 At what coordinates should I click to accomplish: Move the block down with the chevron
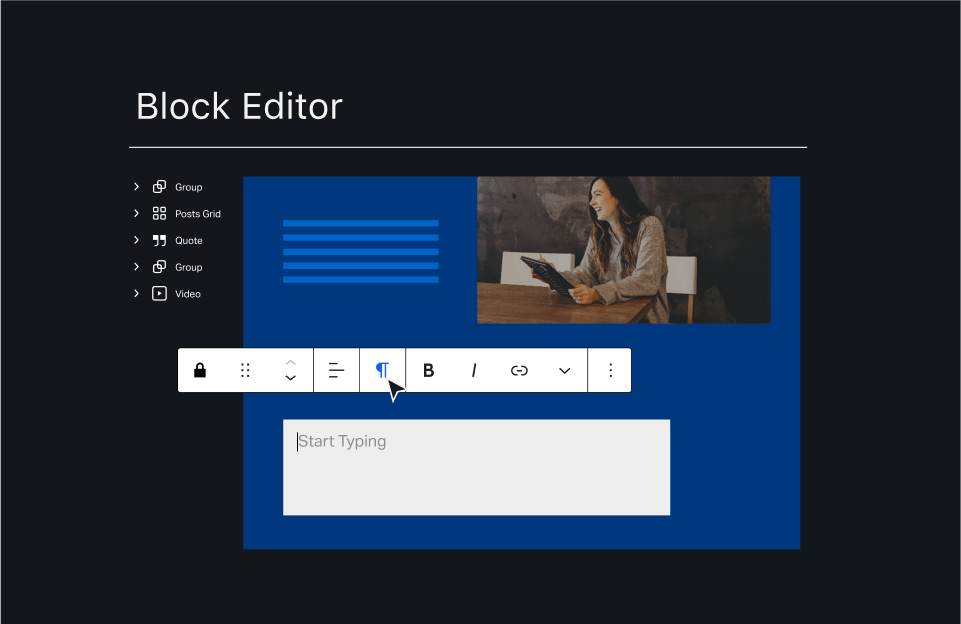coord(290,378)
